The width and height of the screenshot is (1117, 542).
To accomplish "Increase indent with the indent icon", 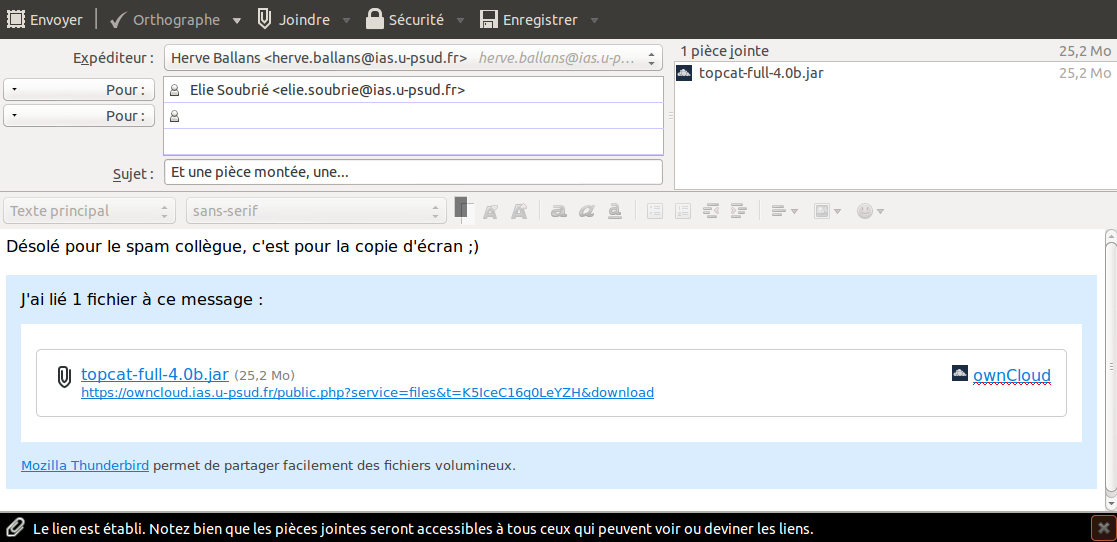I will (740, 211).
